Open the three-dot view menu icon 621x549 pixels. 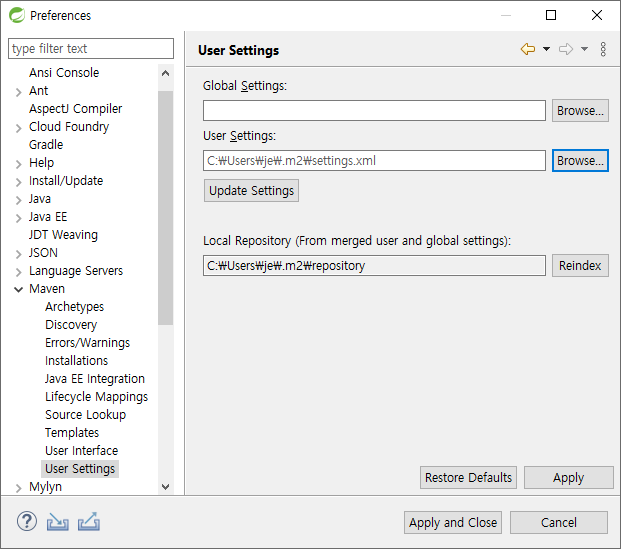[x=603, y=49]
